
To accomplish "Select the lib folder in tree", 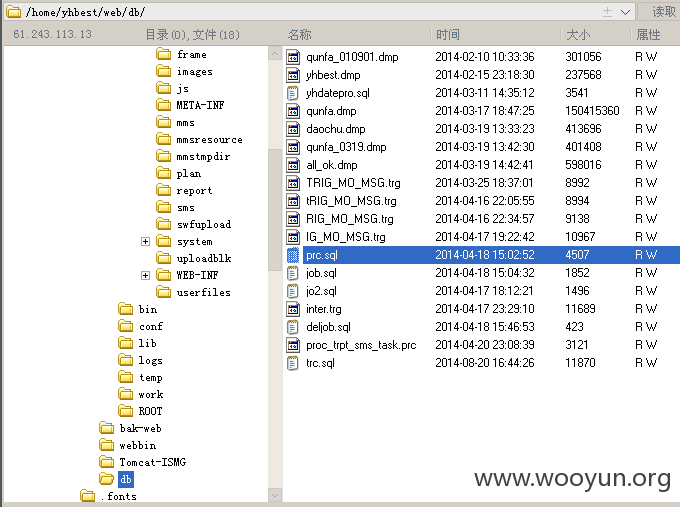I will (x=147, y=343).
